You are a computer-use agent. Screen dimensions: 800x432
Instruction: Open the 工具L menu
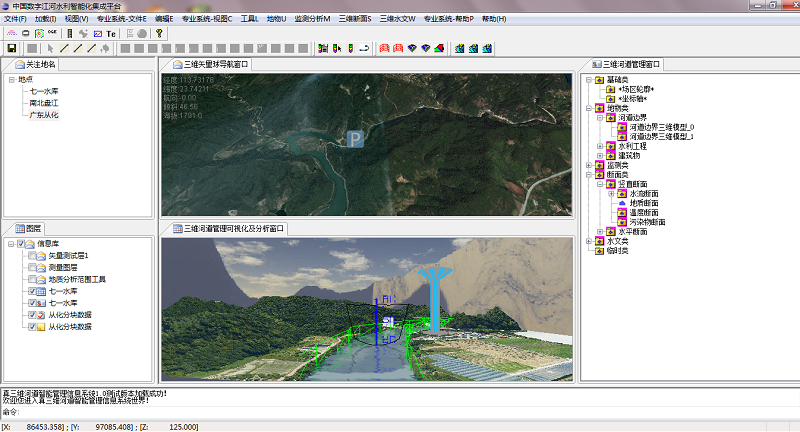point(249,19)
